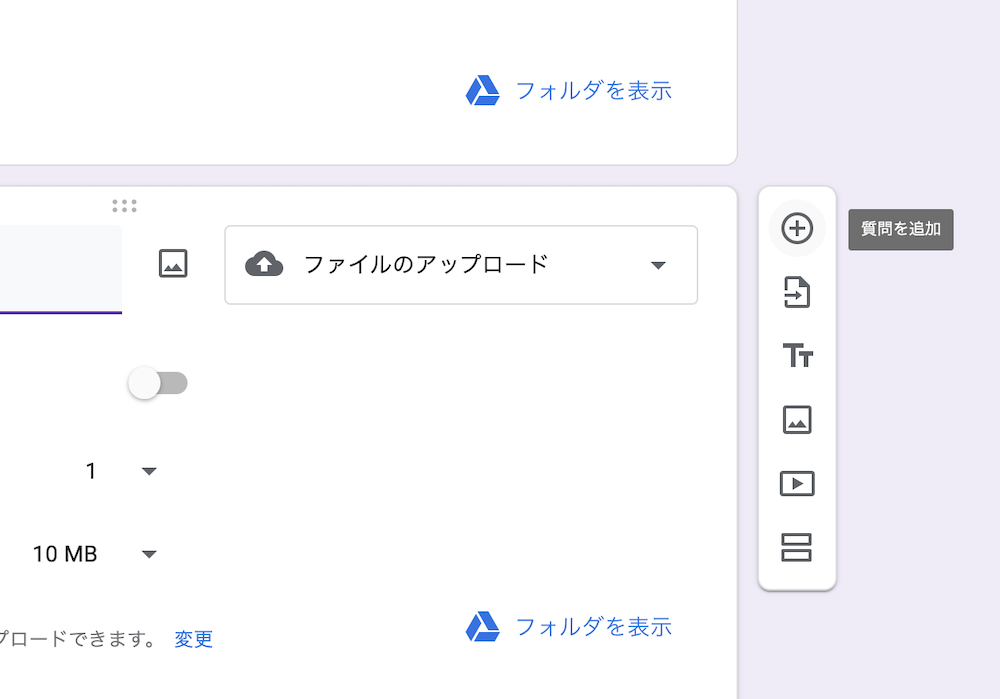Add a new question with the plus icon
1000x699 pixels.
coord(797,228)
